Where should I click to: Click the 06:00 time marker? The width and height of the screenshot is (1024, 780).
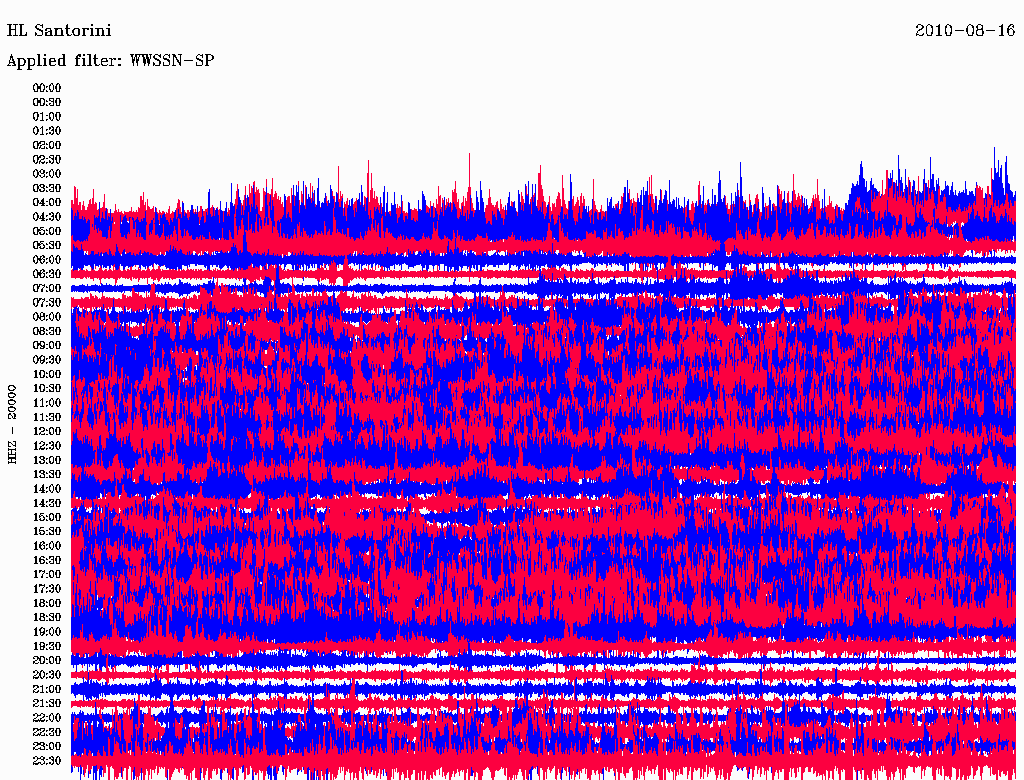tap(47, 260)
